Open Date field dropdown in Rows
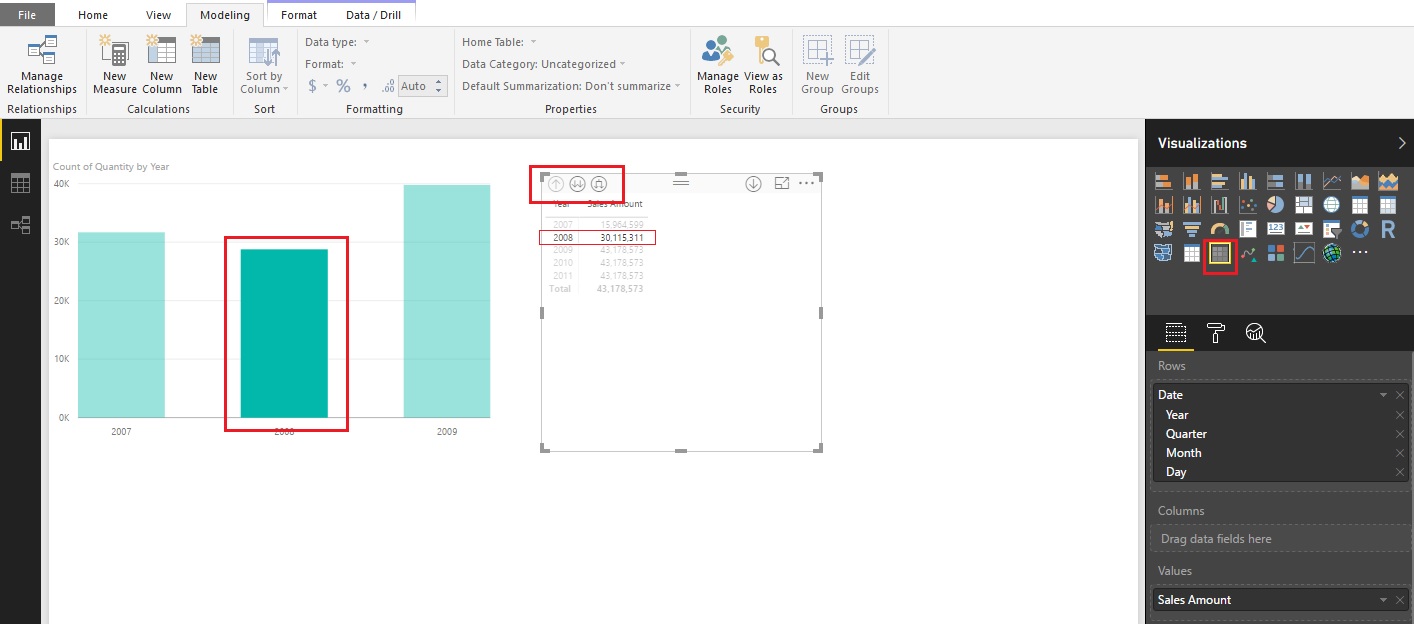This screenshot has height=624, width=1414. click(1384, 395)
